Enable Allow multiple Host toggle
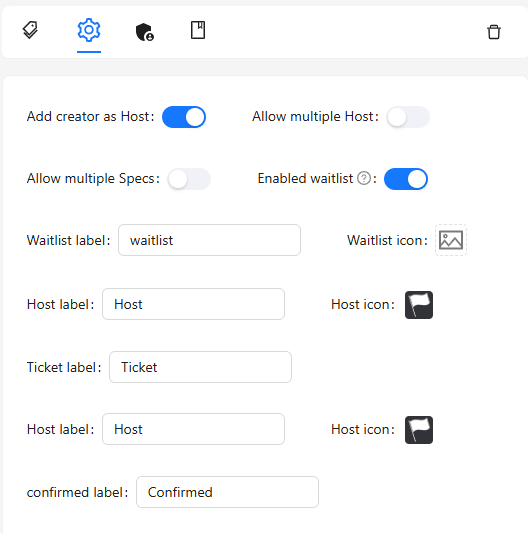Viewport: 528px width, 533px height. pyautogui.click(x=408, y=117)
